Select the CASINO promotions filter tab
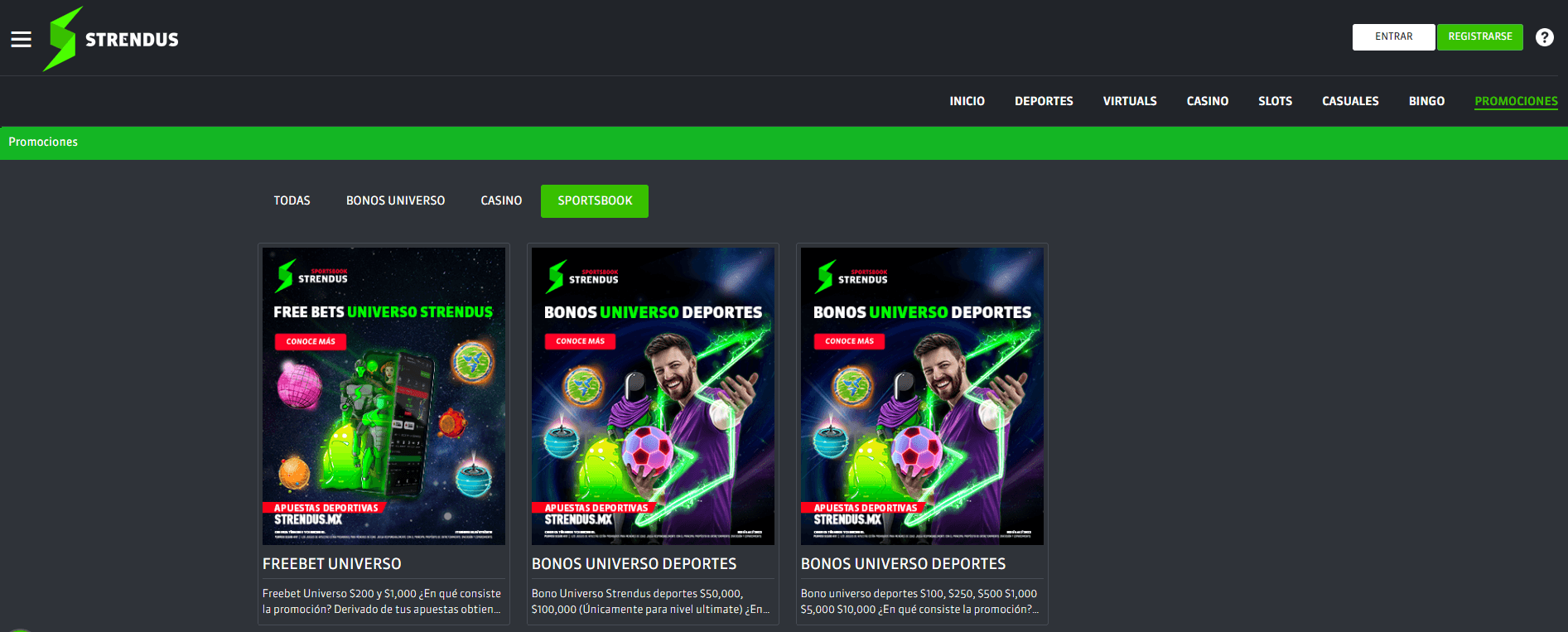The image size is (1568, 632). click(x=501, y=201)
